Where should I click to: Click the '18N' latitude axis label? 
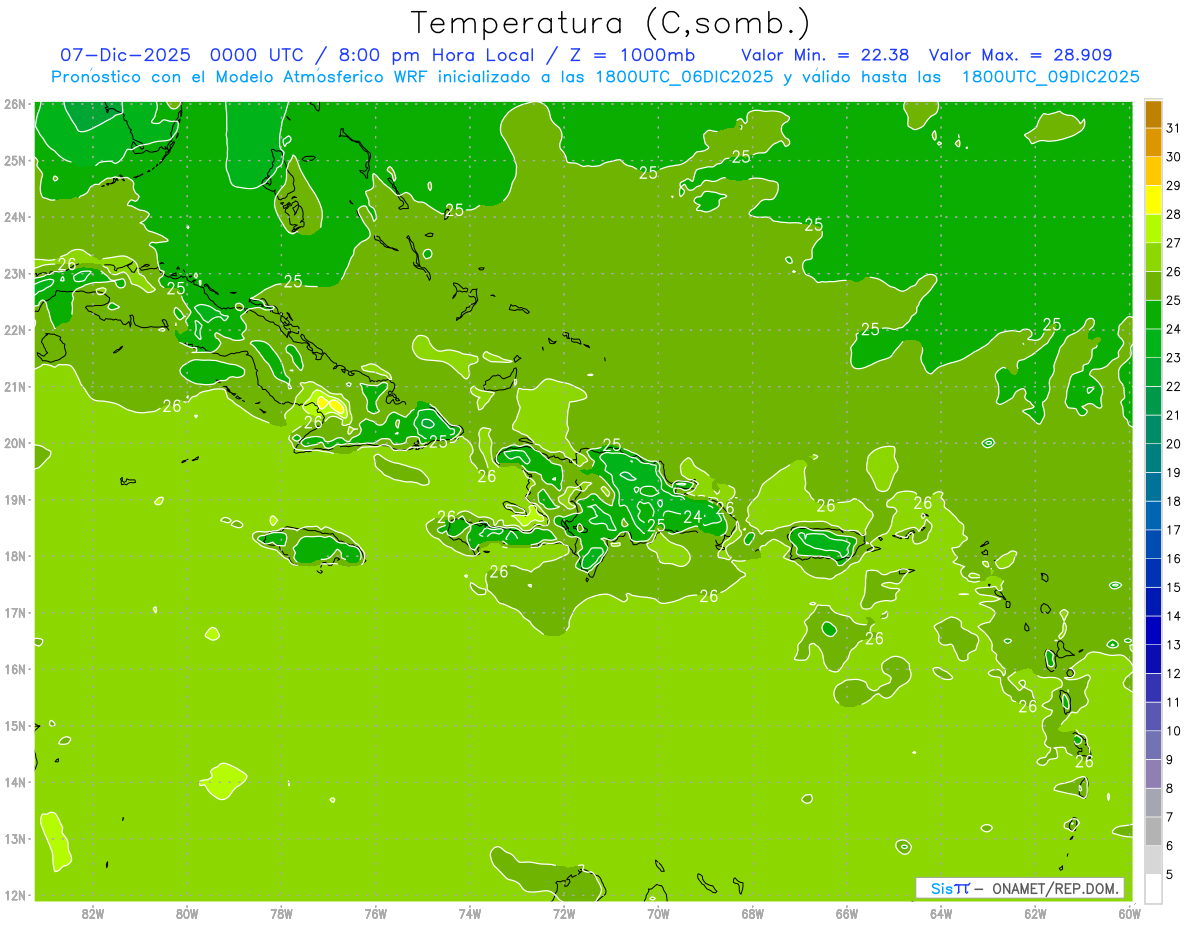(x=14, y=556)
